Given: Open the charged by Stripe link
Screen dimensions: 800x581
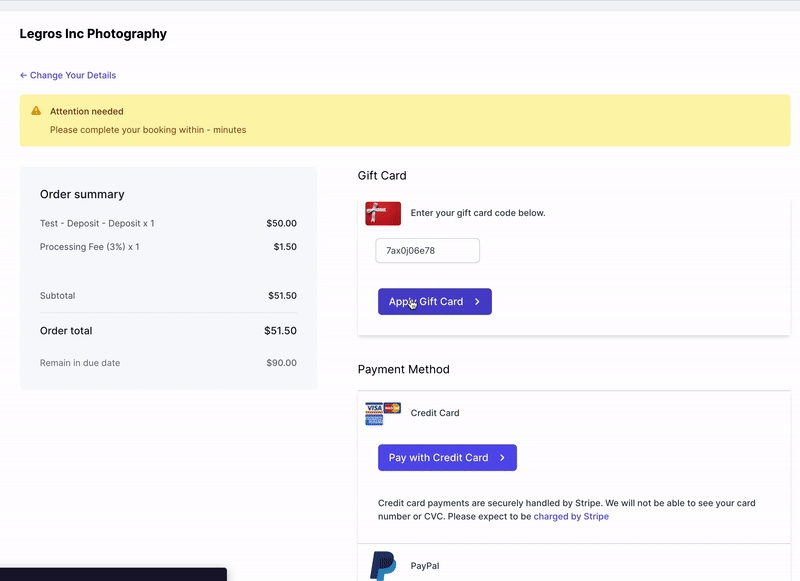Looking at the screenshot, I should [x=570, y=517].
